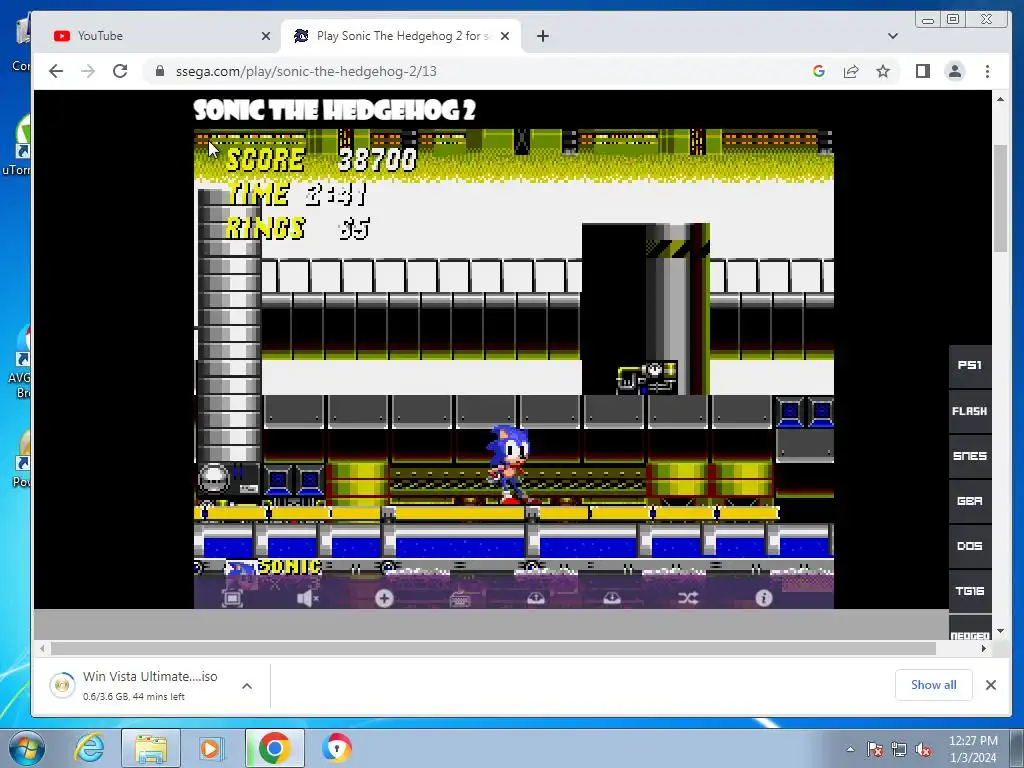Click the vertical page scrollbar thumb

[x=1000, y=198]
